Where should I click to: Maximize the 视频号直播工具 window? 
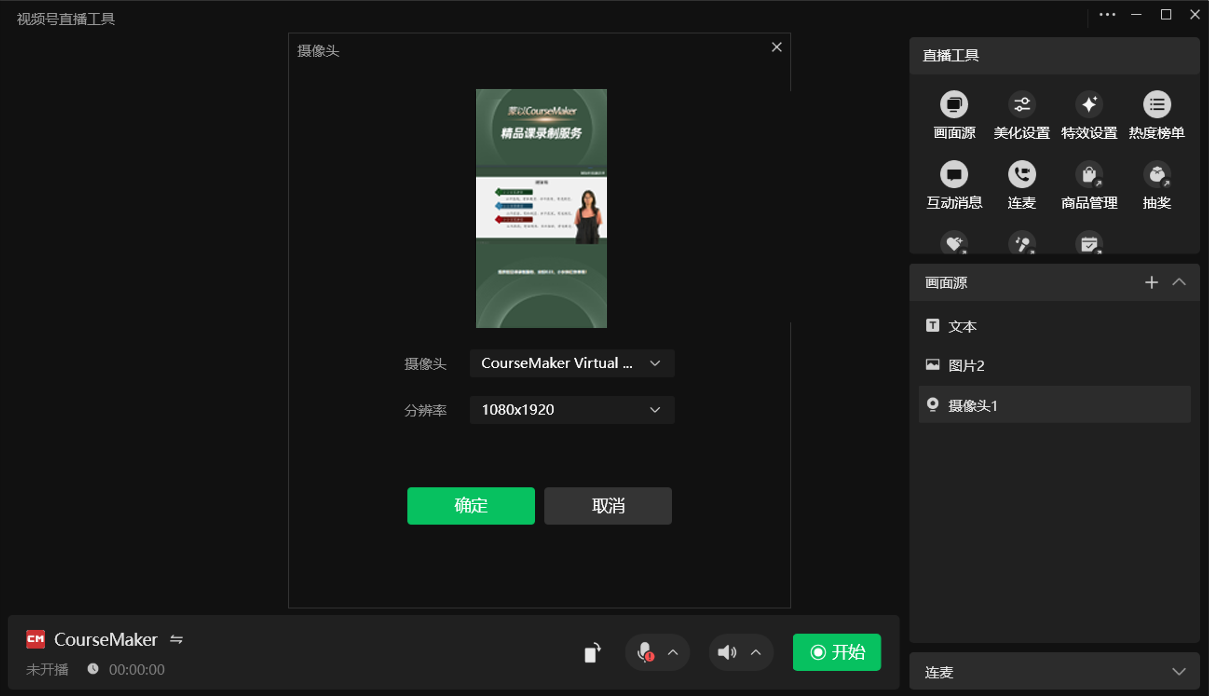(x=1165, y=14)
